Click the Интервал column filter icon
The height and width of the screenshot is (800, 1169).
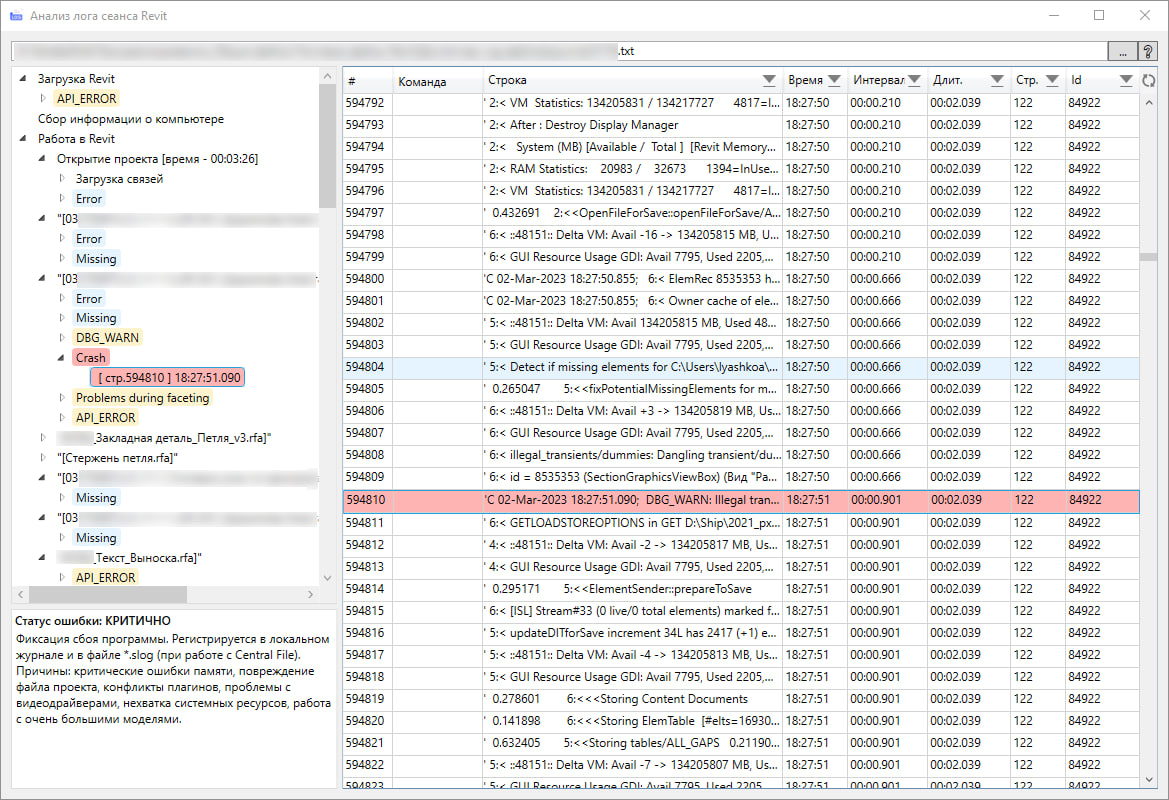914,81
